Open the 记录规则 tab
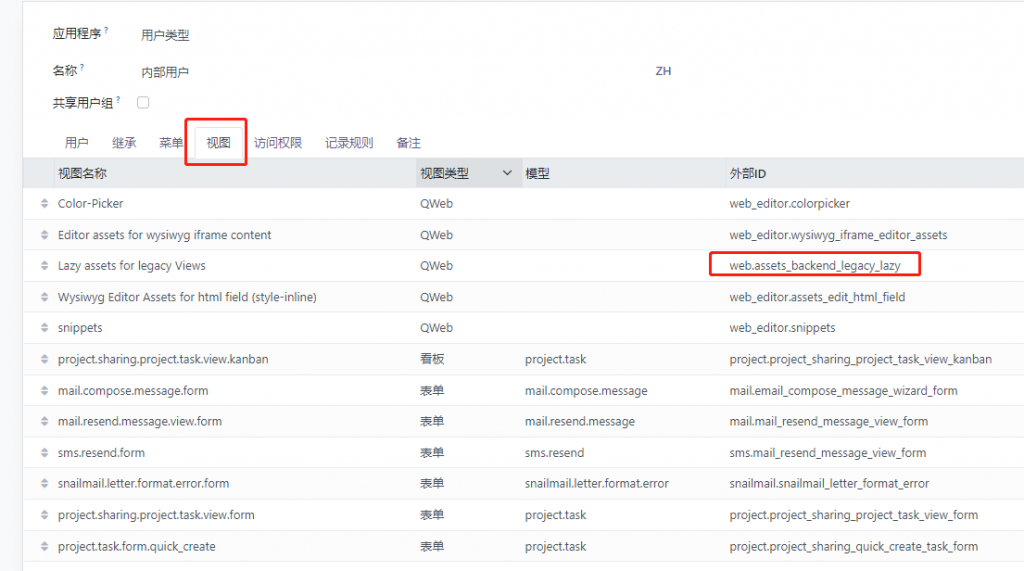The height and width of the screenshot is (571, 1024). point(349,142)
